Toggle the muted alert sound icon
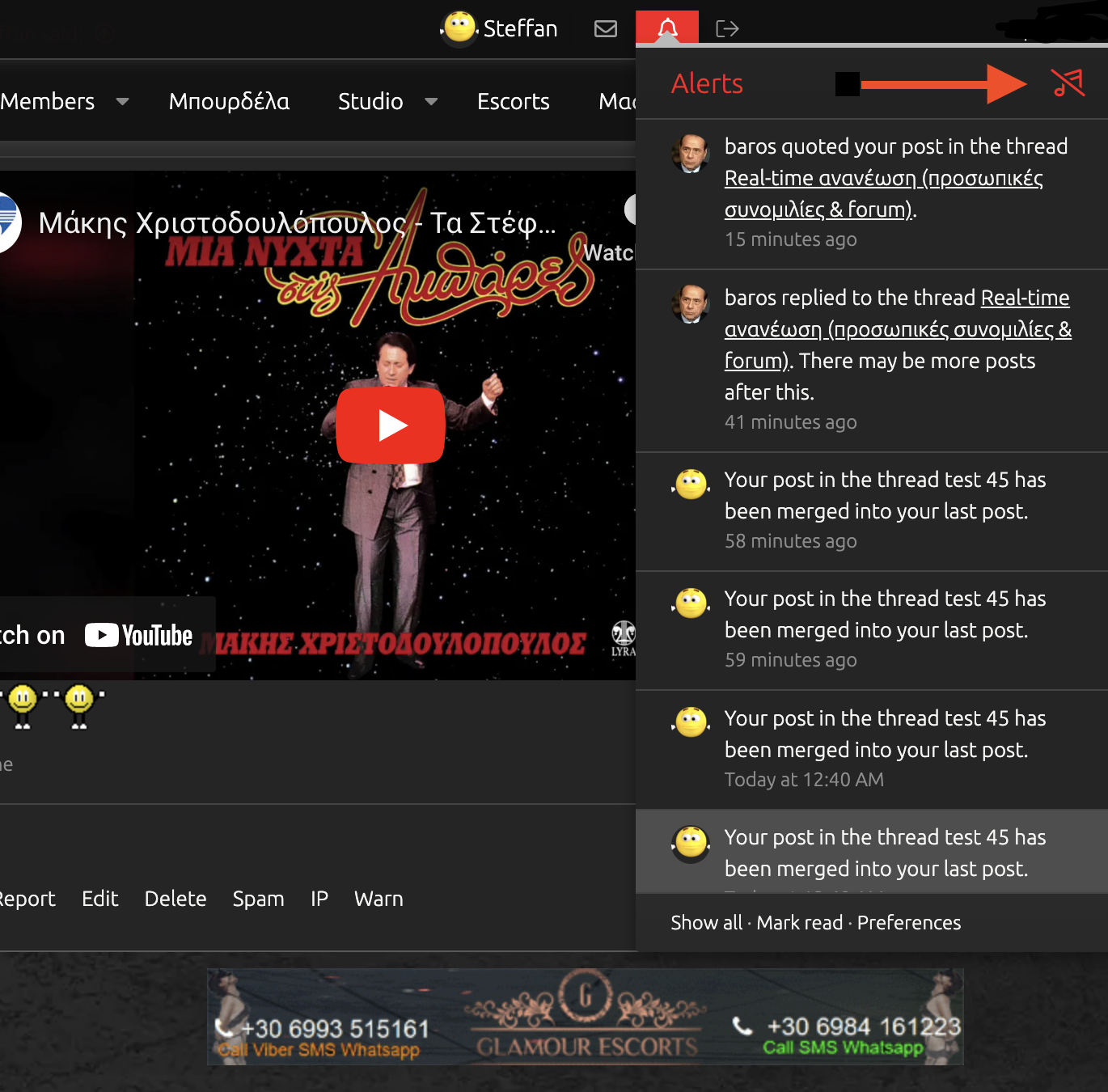1108x1092 pixels. (x=1067, y=83)
